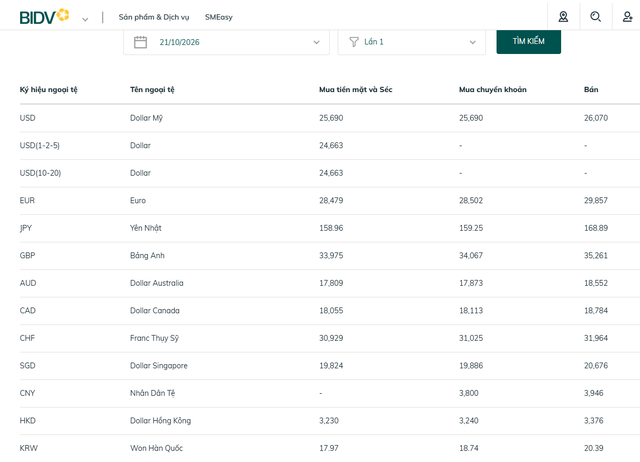This screenshot has width=640, height=462.
Task: Click the Mua chuyển khoản column header
Action: pyautogui.click(x=493, y=89)
